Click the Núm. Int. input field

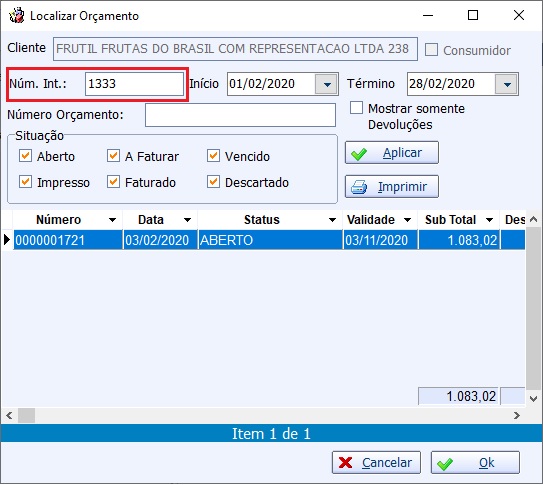point(134,84)
